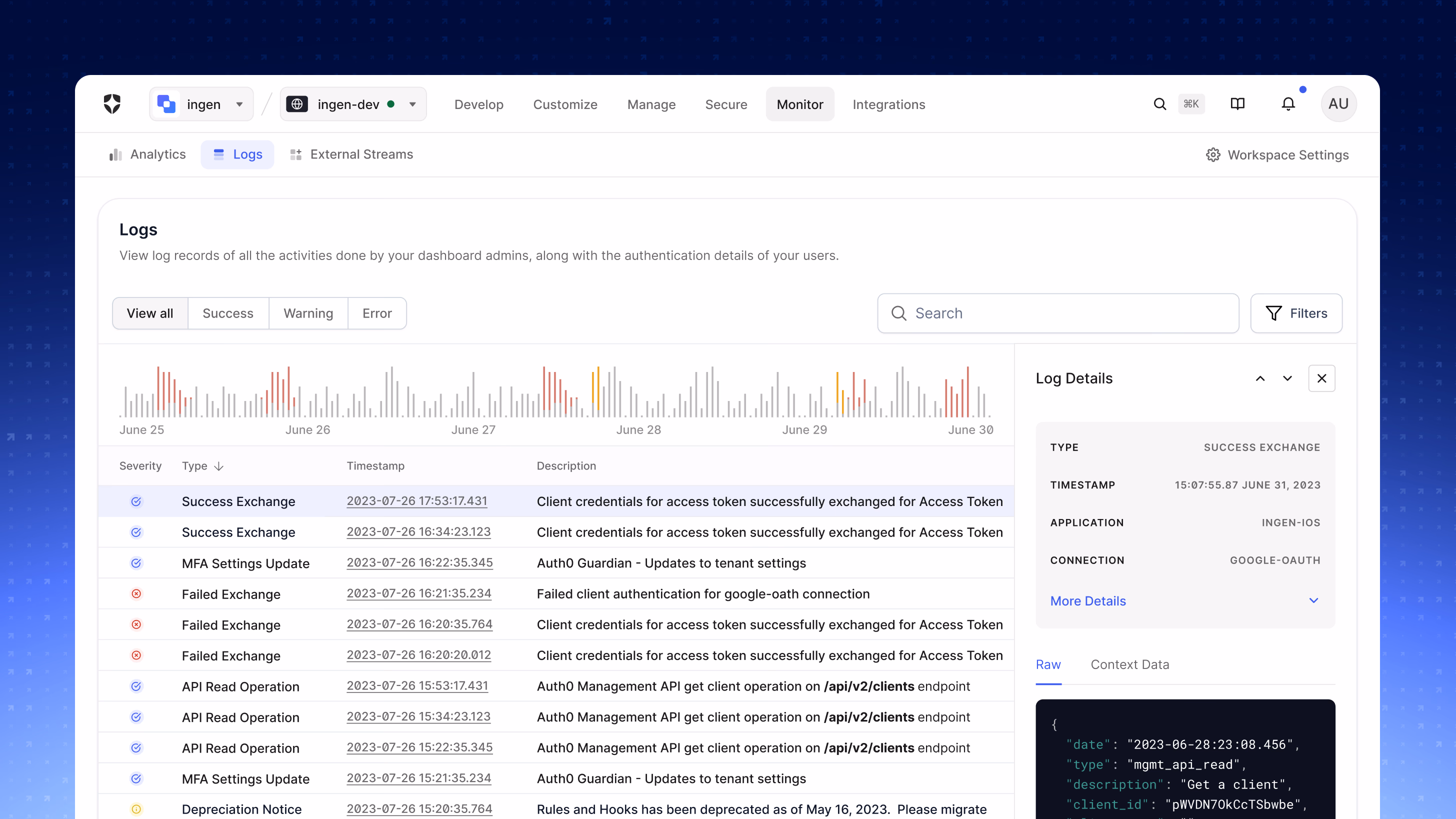
Task: Click the globe icon beside ingen-dev
Action: (296, 104)
